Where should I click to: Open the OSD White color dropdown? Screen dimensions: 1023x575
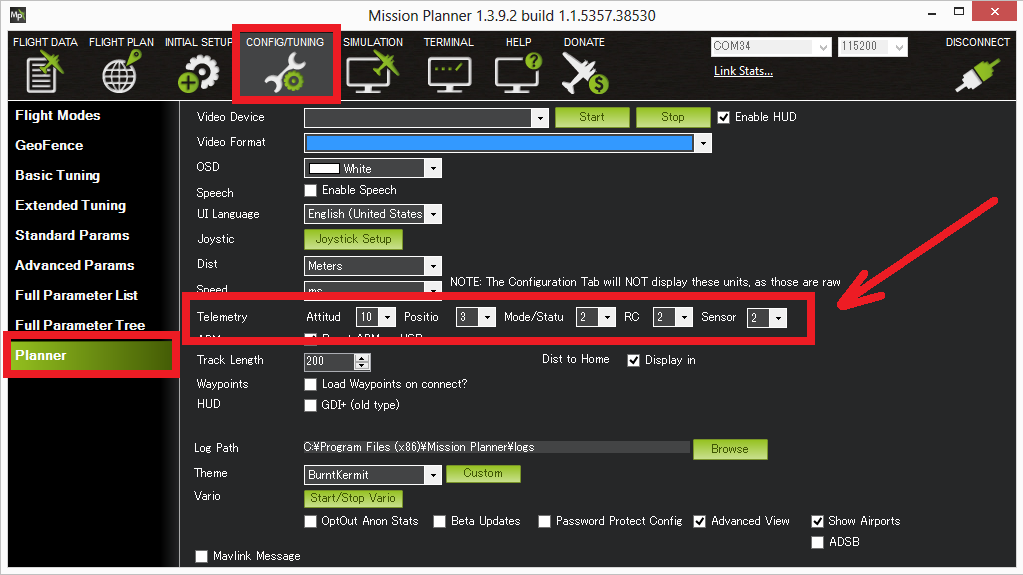(x=433, y=168)
